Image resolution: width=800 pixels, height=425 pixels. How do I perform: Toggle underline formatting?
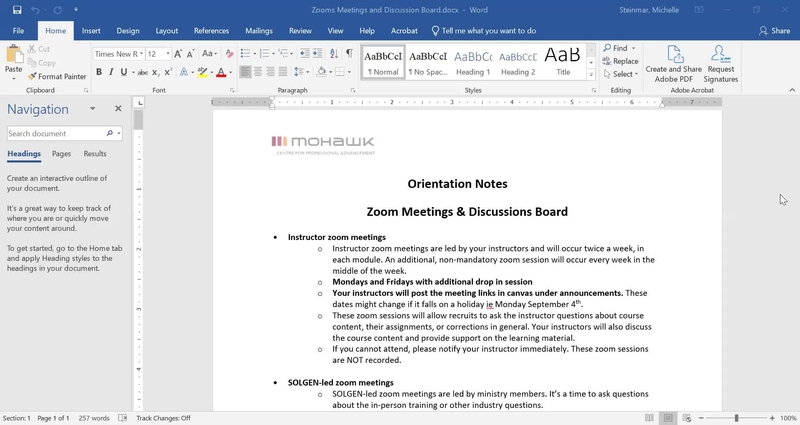click(x=123, y=72)
